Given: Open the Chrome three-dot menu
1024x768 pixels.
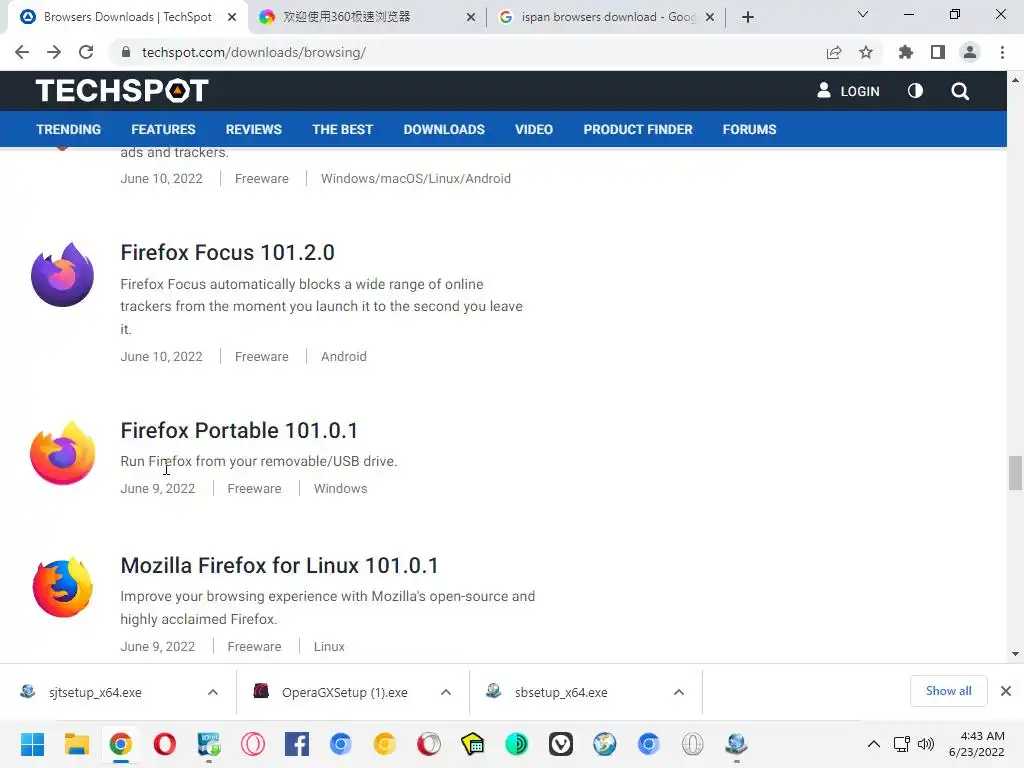Looking at the screenshot, I should click(1002, 52).
